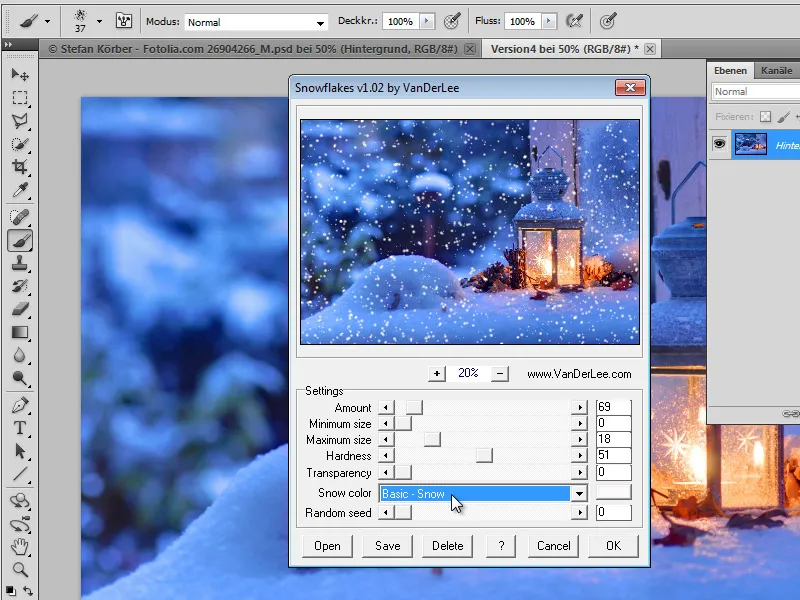Open layer blend mode Normal dropdown
Screen dimensions: 800x600
coord(756,92)
